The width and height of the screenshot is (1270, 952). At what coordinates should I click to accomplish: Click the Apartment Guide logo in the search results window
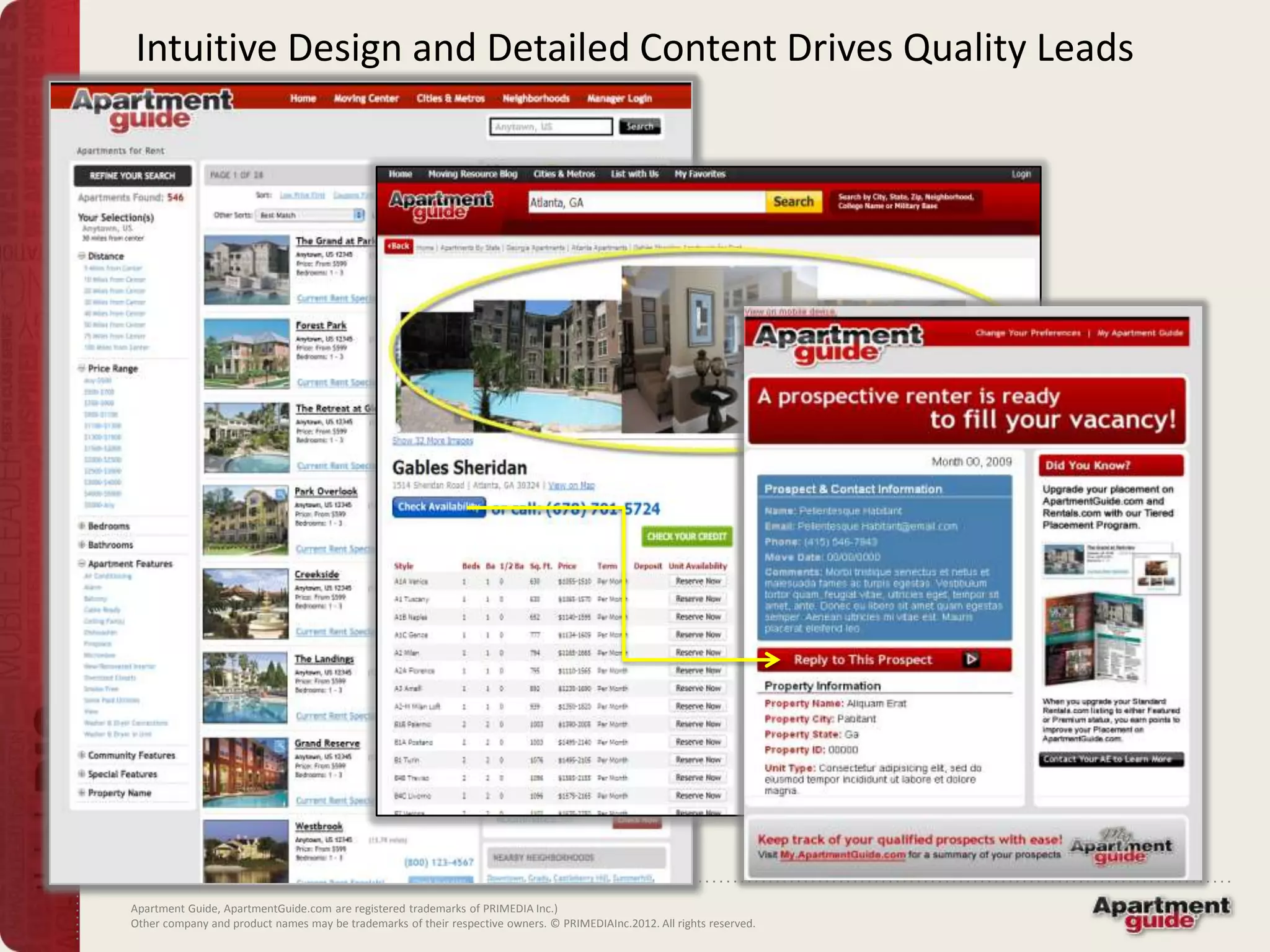[153, 110]
